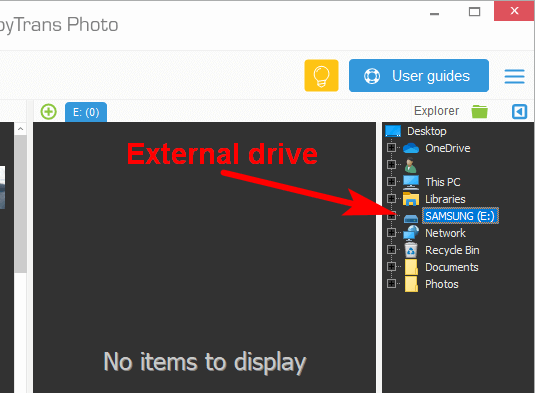Click the left panel vertical scrollbar
The width and height of the screenshot is (535, 393).
[20, 204]
